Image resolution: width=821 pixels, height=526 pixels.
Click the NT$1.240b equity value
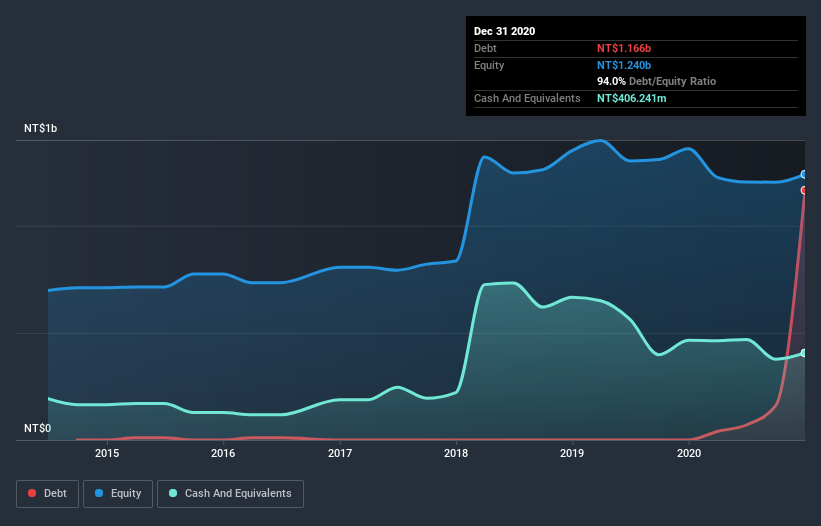(624, 65)
